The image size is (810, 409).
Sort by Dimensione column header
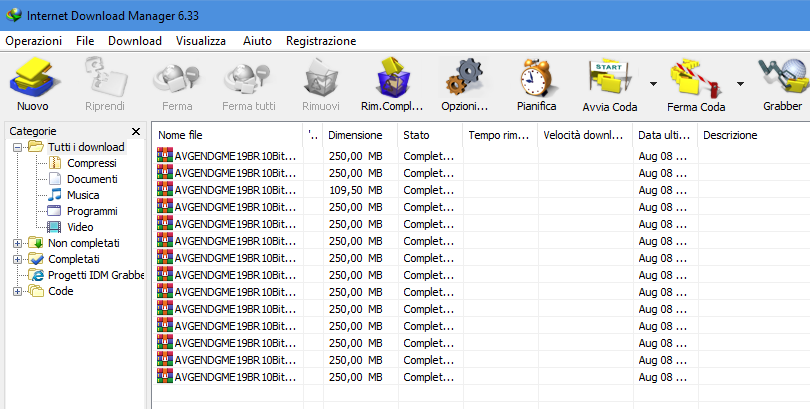360,135
